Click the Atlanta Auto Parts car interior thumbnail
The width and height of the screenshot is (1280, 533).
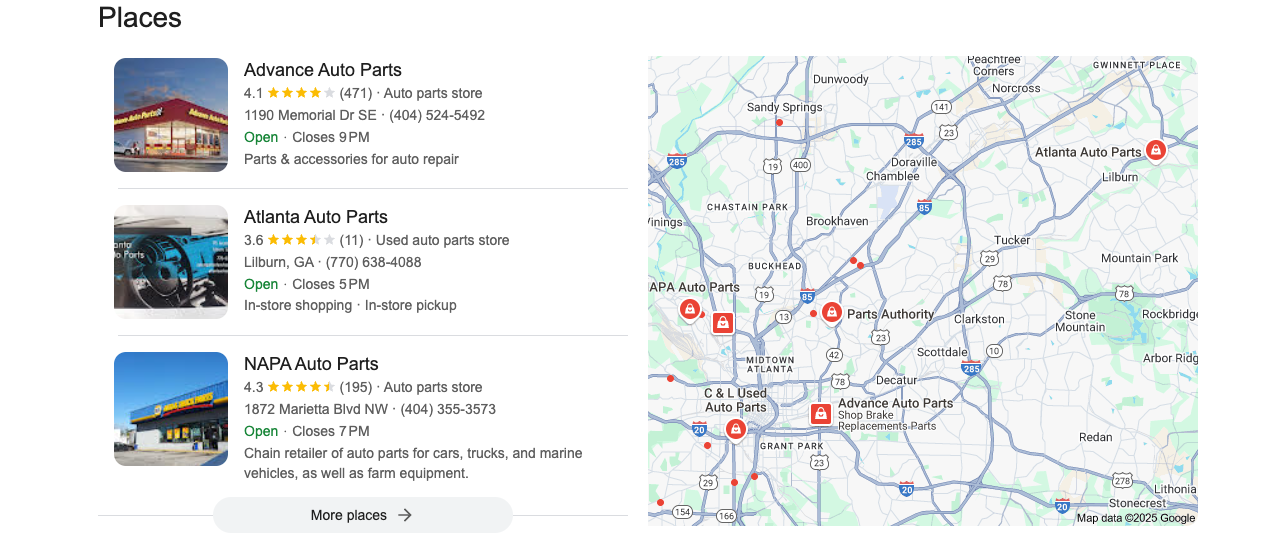coord(171,262)
